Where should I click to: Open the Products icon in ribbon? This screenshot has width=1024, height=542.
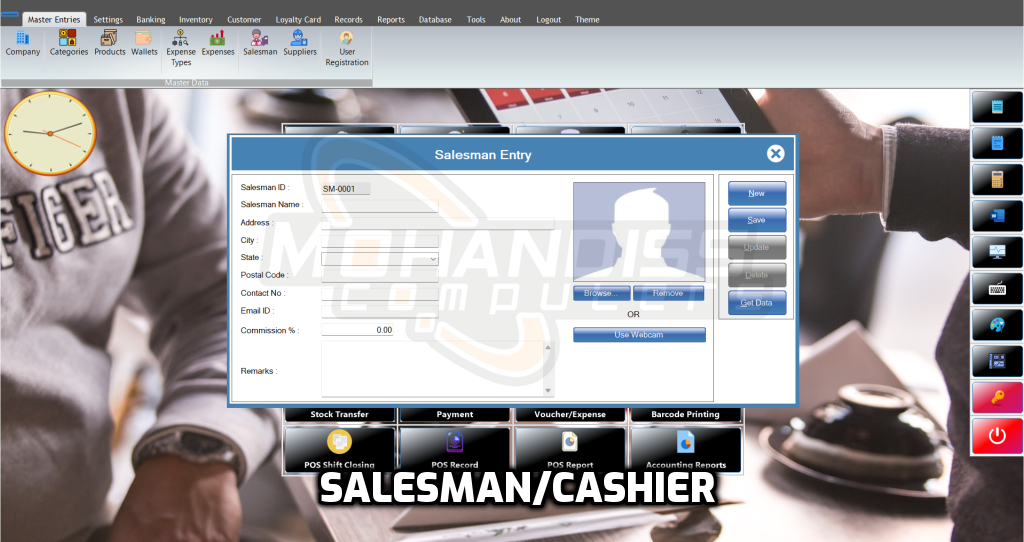coord(109,43)
